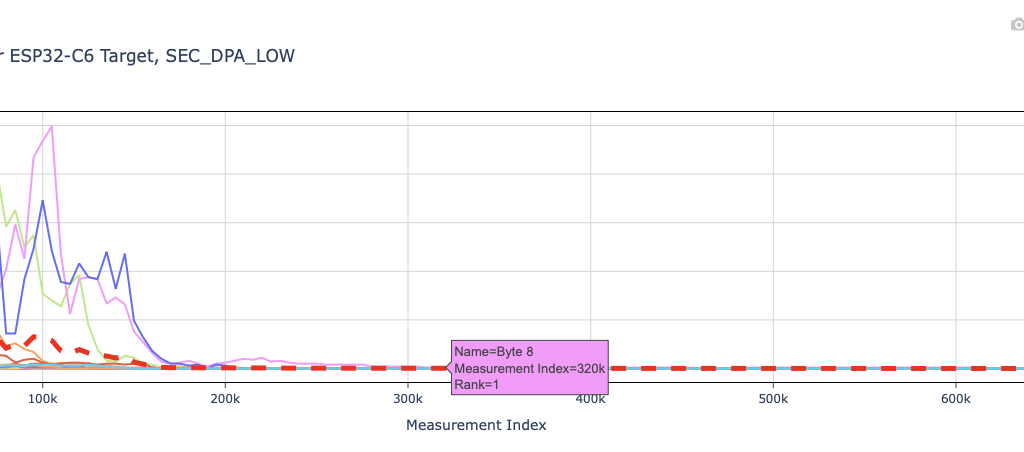
Task: Click the 500k x-axis tick label
Action: tap(773, 398)
